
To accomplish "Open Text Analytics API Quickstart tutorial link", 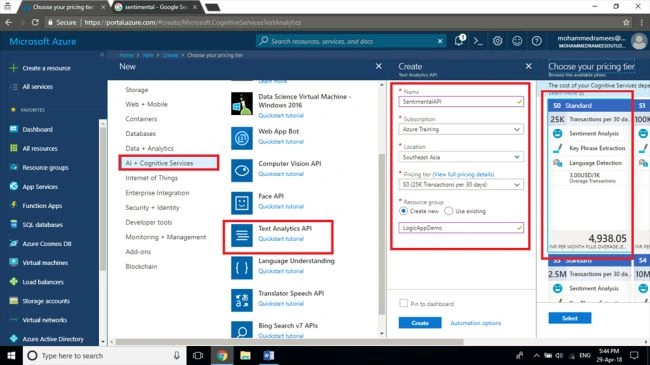I will (281, 238).
